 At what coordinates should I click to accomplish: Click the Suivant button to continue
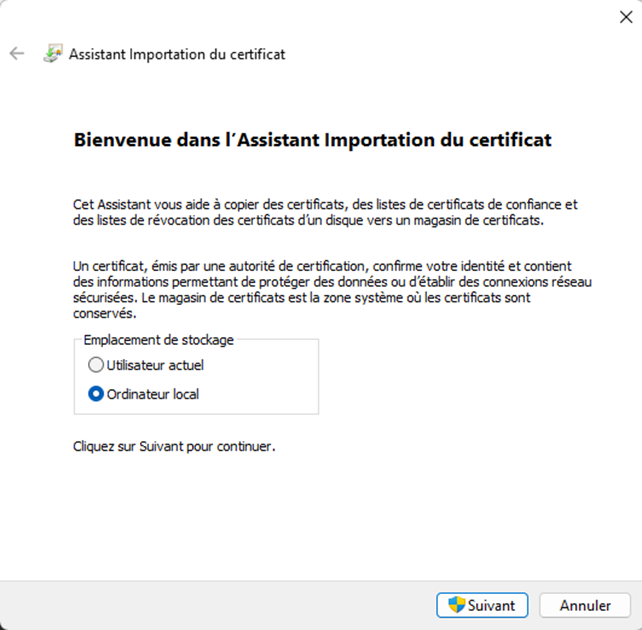point(482,605)
